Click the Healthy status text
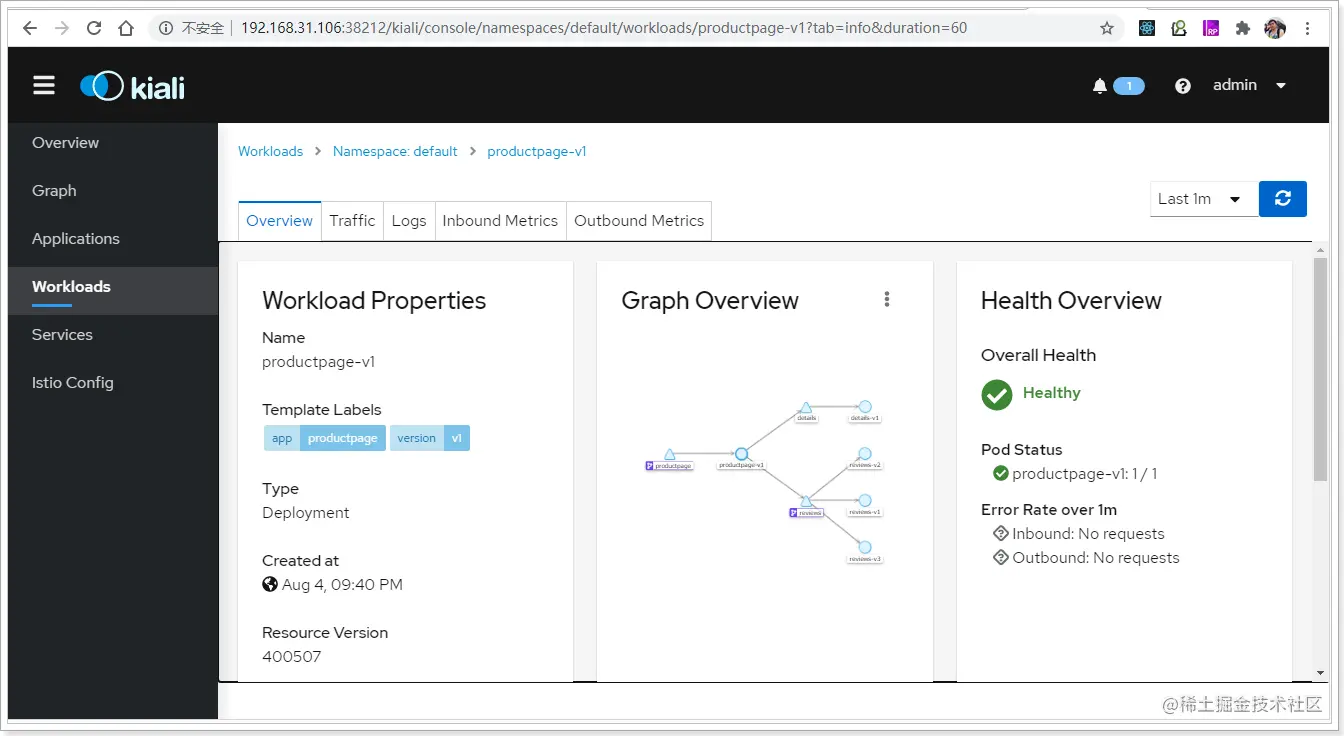1344x736 pixels. click(1051, 393)
